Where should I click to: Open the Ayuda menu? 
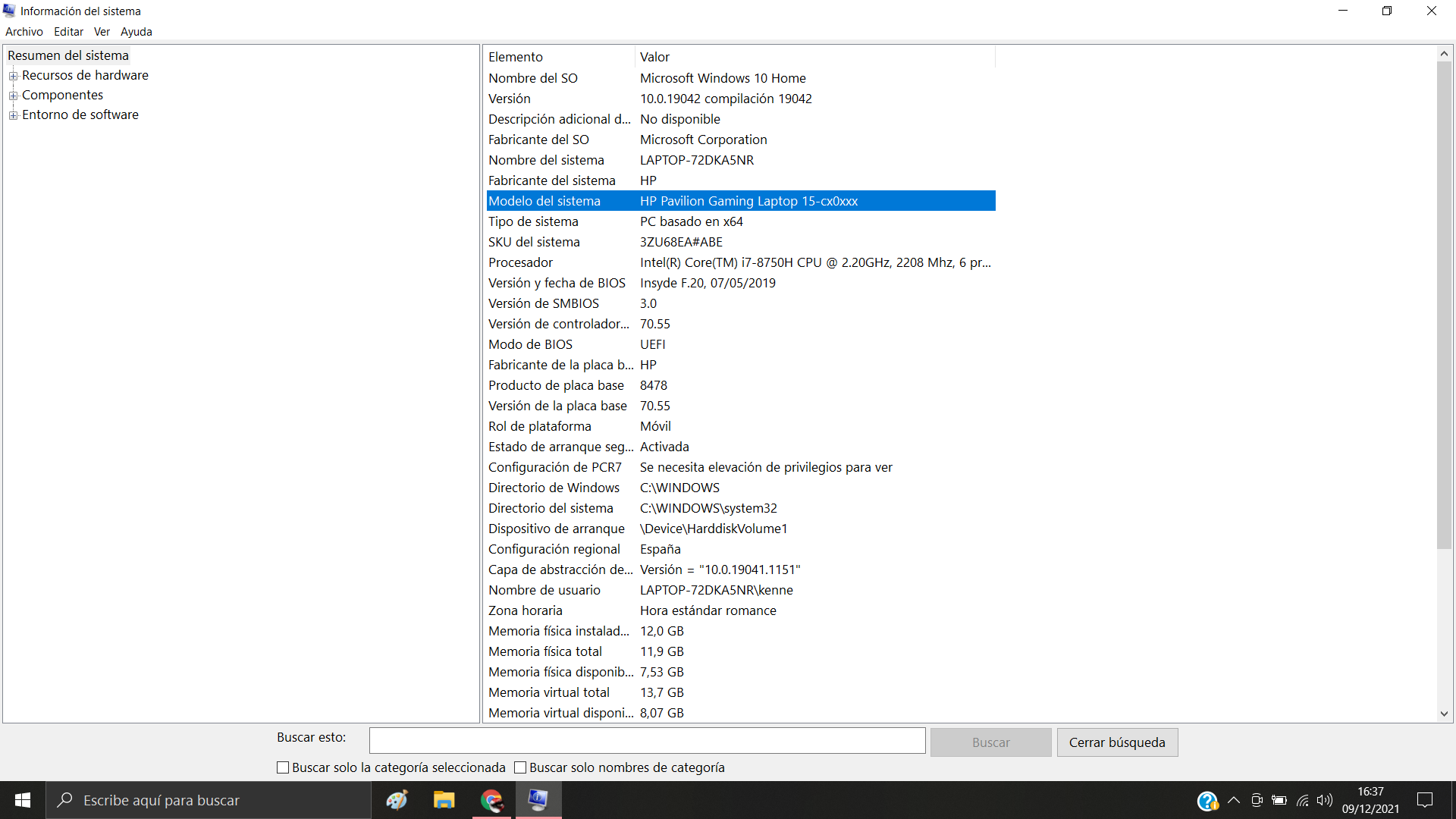136,31
